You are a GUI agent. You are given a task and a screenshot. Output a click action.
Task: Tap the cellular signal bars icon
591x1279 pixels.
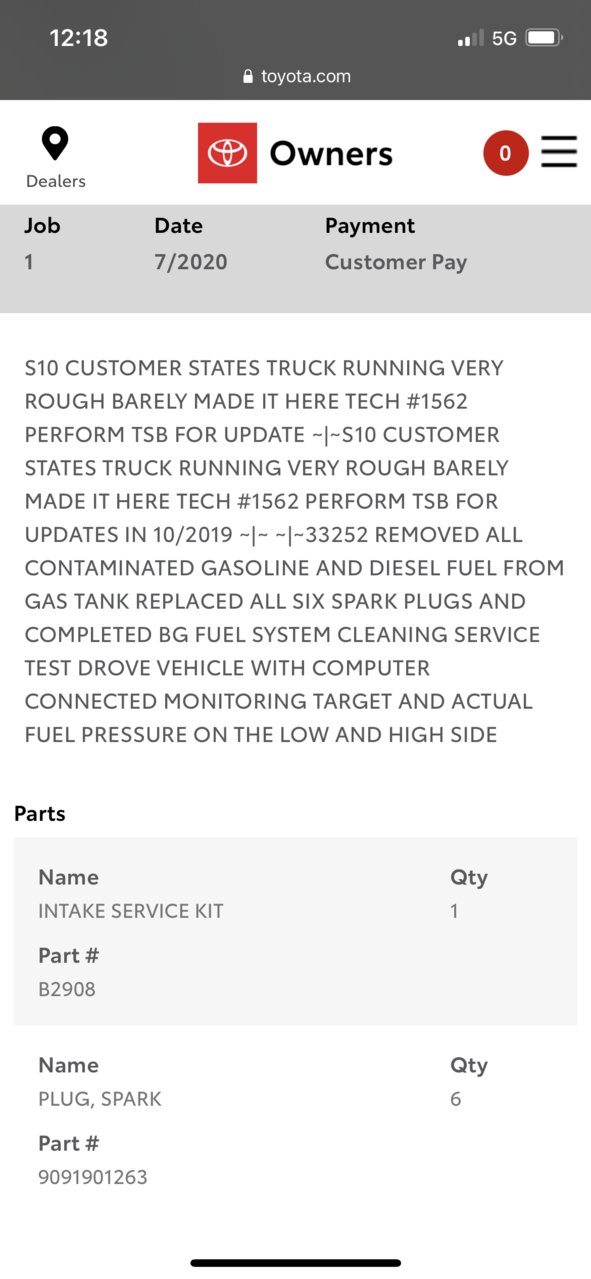[x=470, y=39]
